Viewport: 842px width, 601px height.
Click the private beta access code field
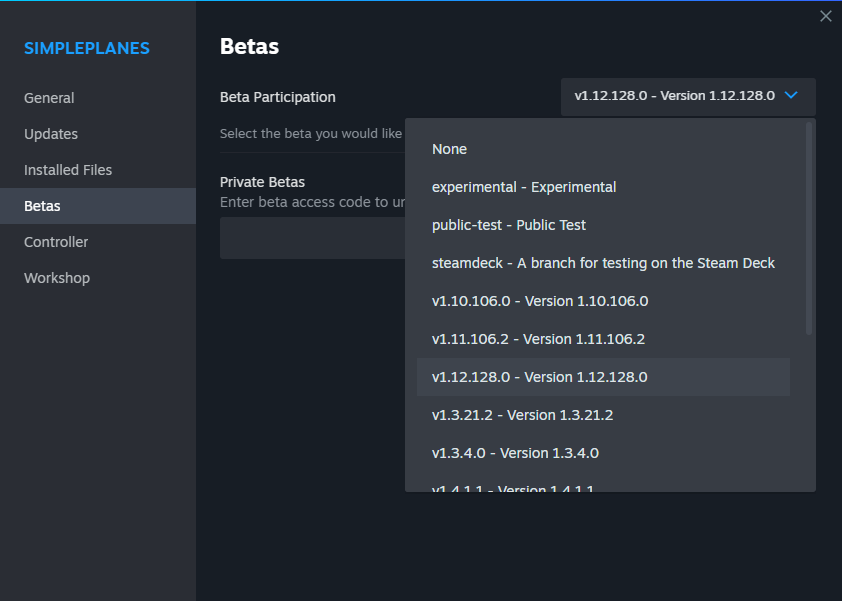pyautogui.click(x=313, y=238)
